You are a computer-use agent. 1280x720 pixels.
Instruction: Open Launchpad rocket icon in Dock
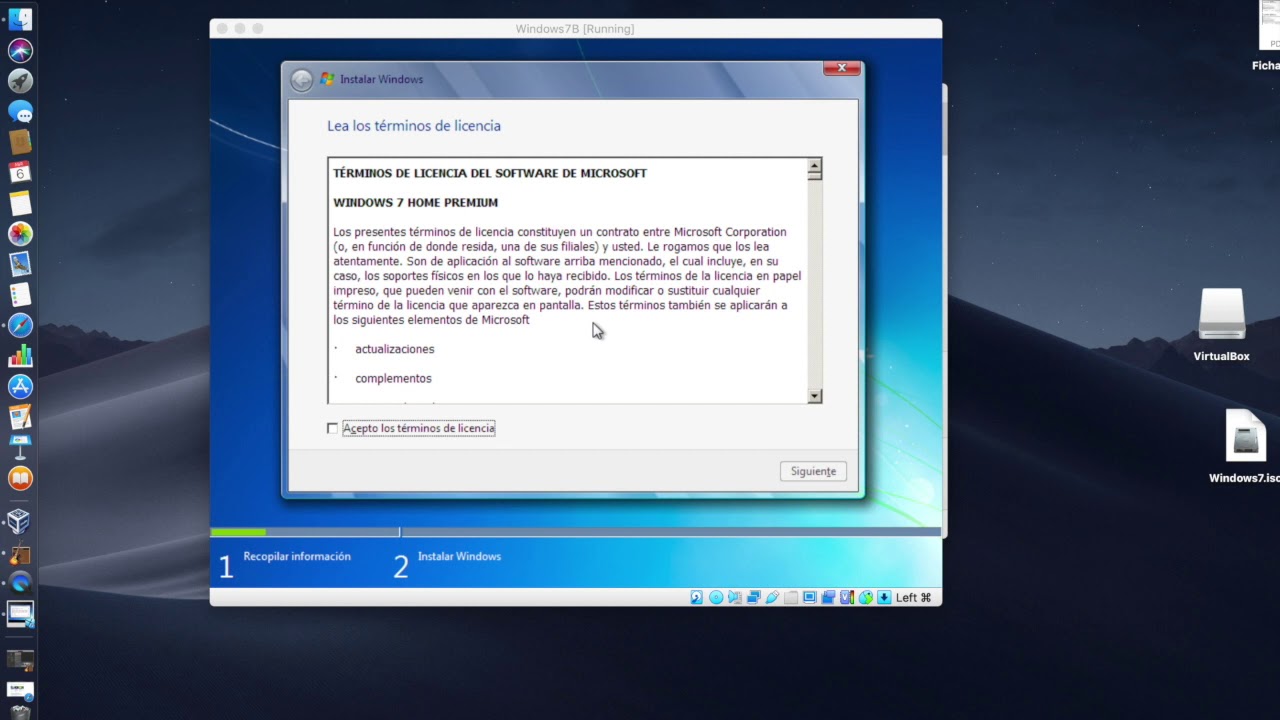click(20, 81)
